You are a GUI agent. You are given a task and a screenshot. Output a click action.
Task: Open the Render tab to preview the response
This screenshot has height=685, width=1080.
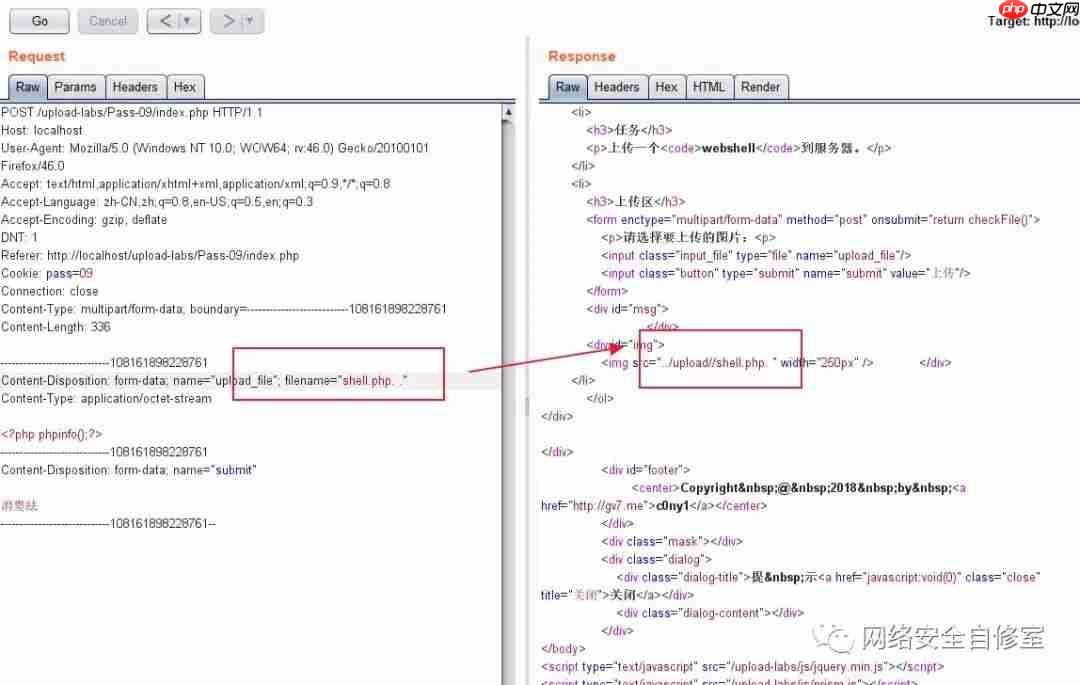tap(761, 87)
